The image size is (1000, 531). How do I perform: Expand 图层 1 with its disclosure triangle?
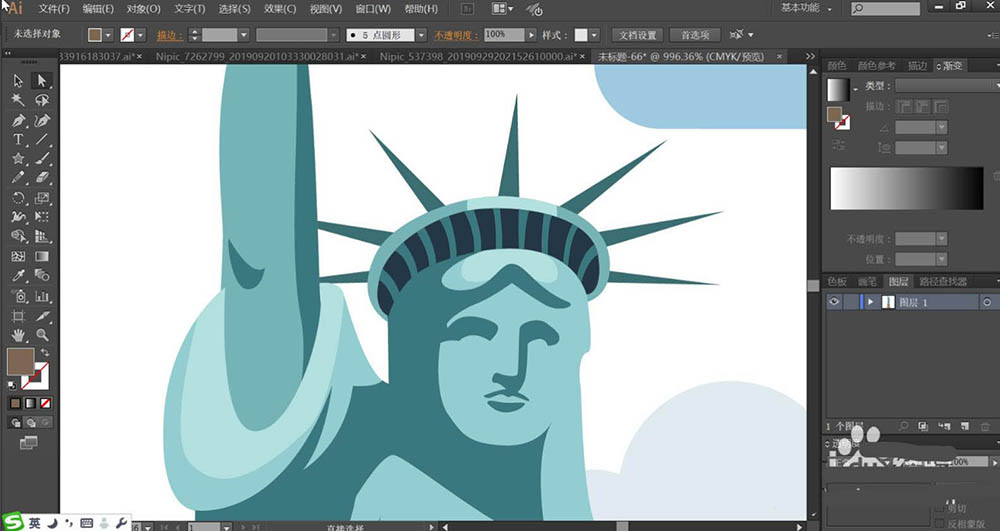(871, 302)
